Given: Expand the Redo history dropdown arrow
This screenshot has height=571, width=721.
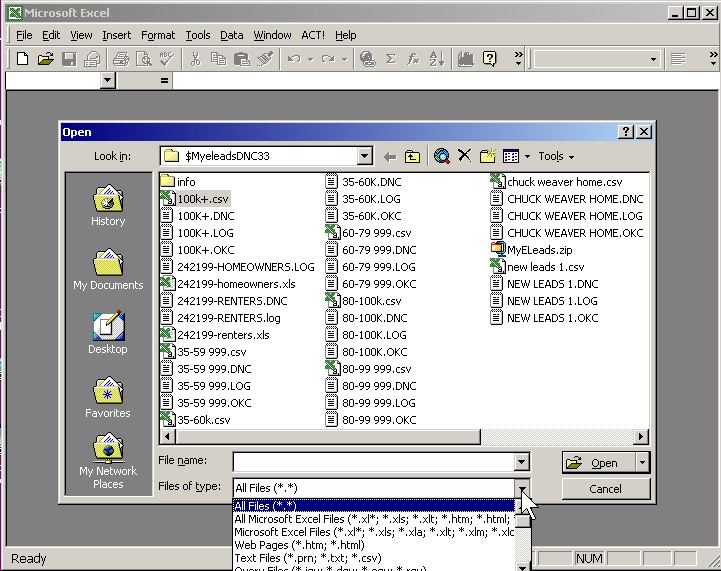Looking at the screenshot, I should pyautogui.click(x=344, y=59).
